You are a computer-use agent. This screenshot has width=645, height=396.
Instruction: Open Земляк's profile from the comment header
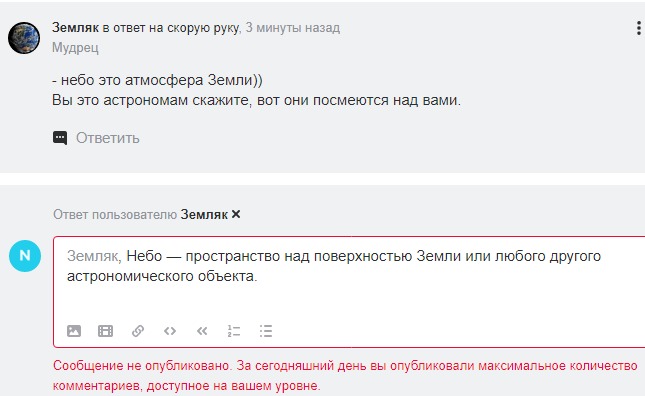click(75, 28)
